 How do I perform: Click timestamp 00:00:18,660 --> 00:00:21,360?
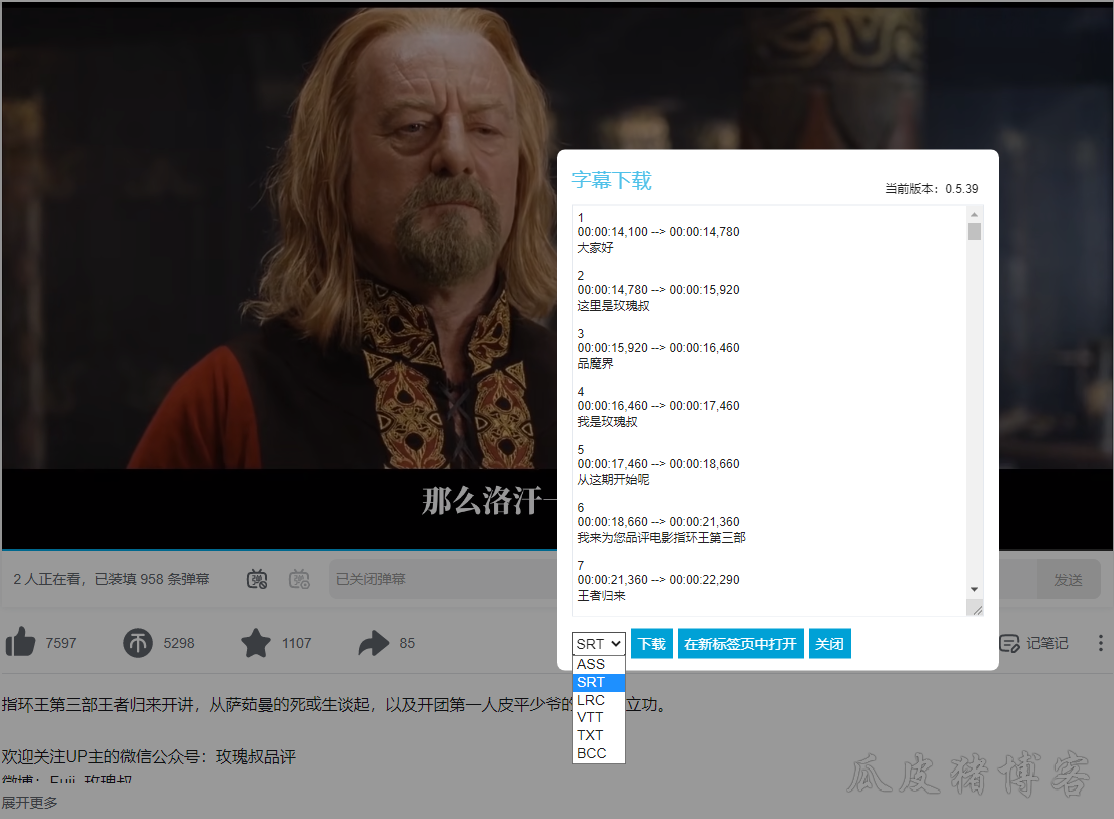point(659,522)
